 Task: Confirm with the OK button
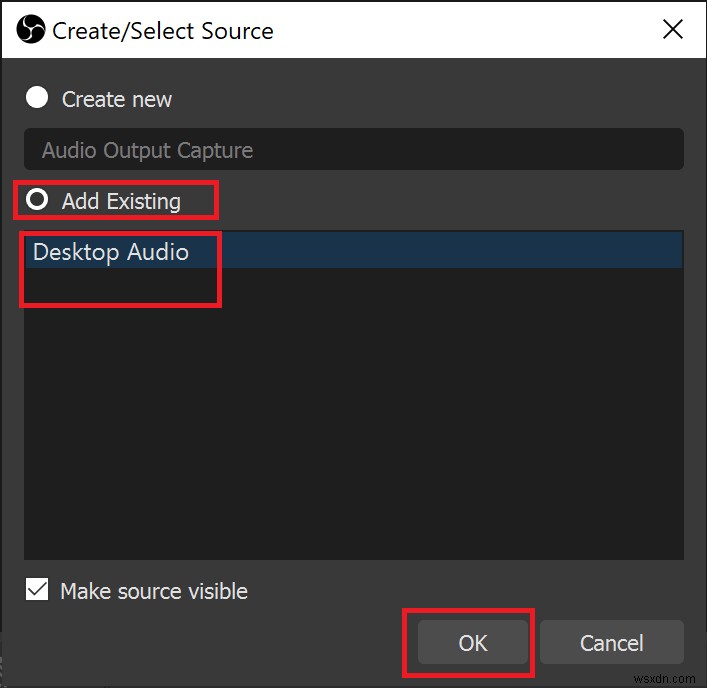472,642
